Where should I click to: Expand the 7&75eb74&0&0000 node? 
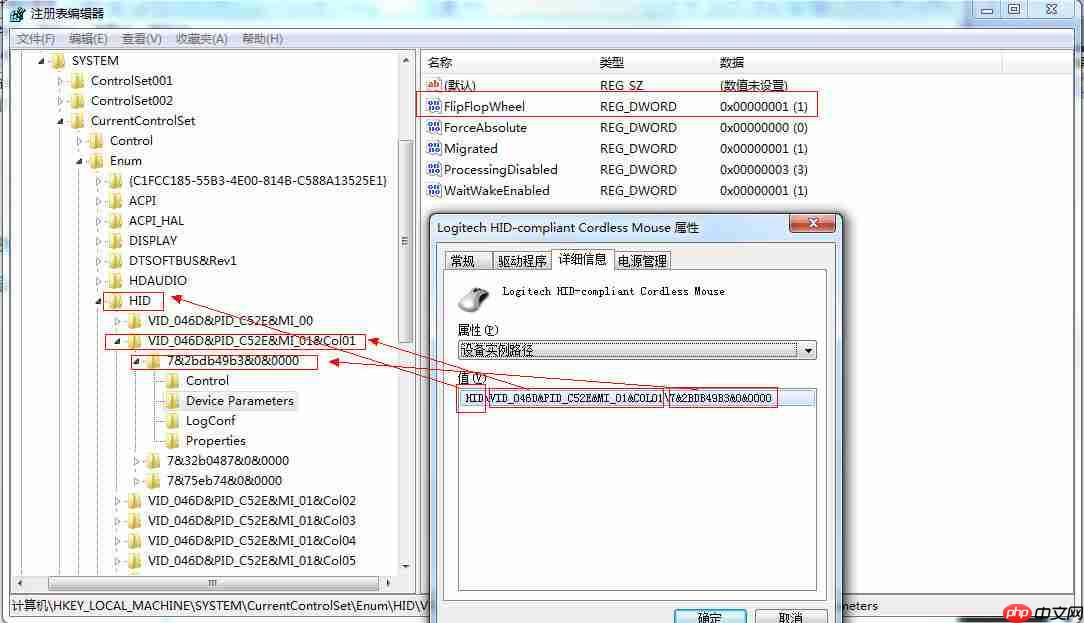[136, 481]
